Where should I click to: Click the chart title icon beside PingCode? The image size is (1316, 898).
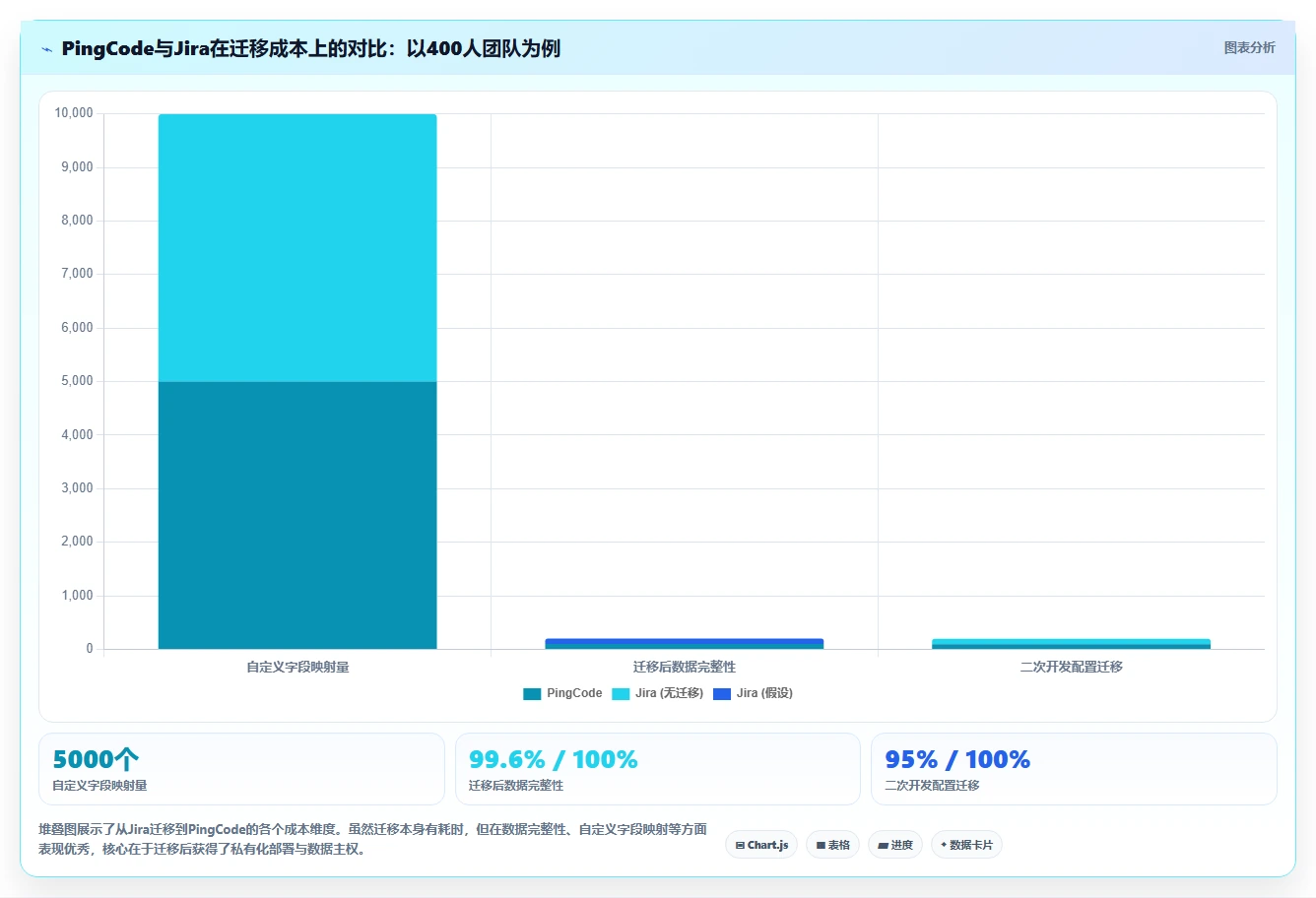[x=46, y=49]
